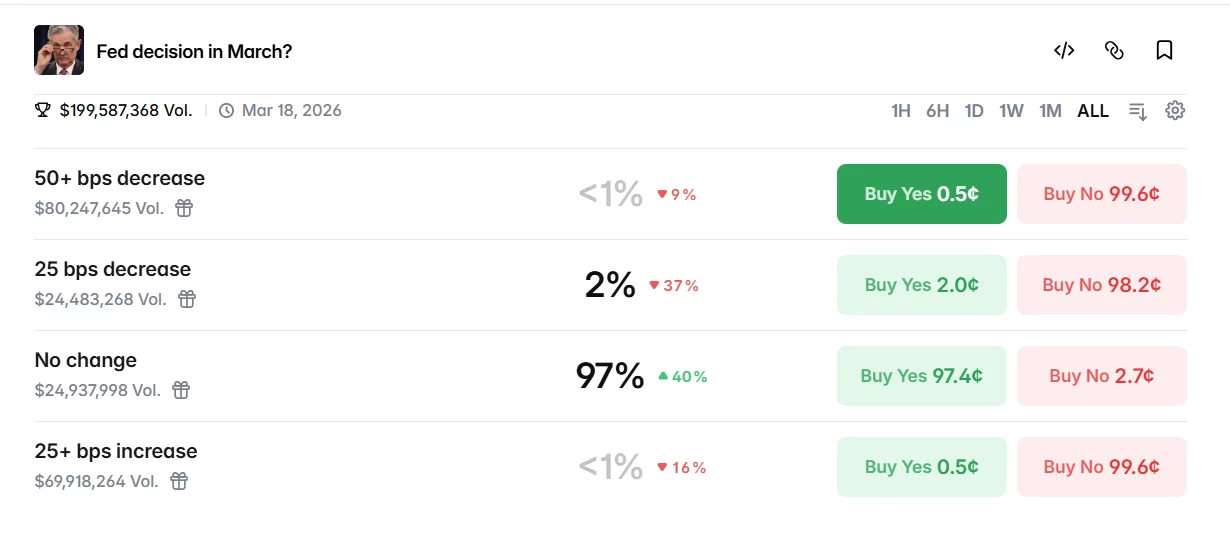Viewport: 1230px width, 542px height.
Task: Buy No at 99.6¢ for 25+ bps increase
Action: tap(1101, 467)
